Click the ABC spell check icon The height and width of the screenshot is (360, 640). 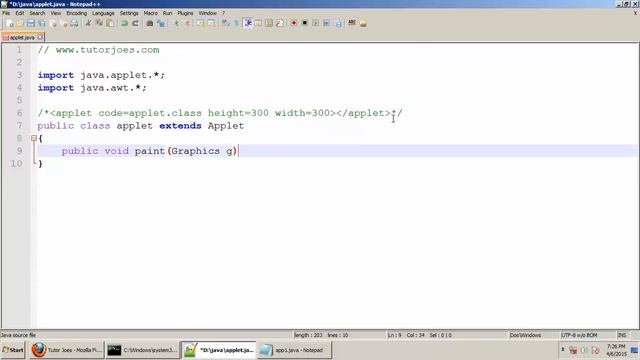(352, 23)
